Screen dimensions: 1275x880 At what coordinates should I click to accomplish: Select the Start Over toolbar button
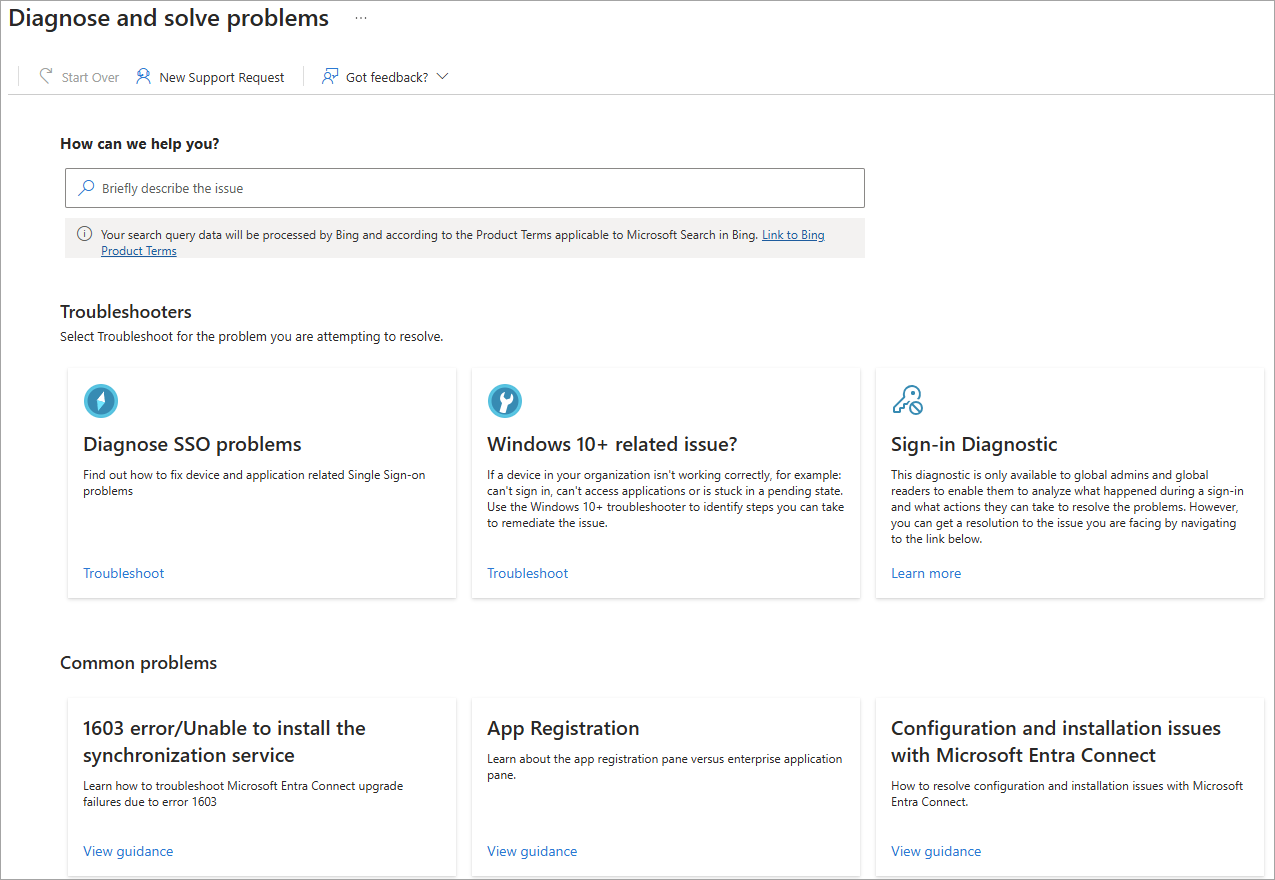coord(89,77)
